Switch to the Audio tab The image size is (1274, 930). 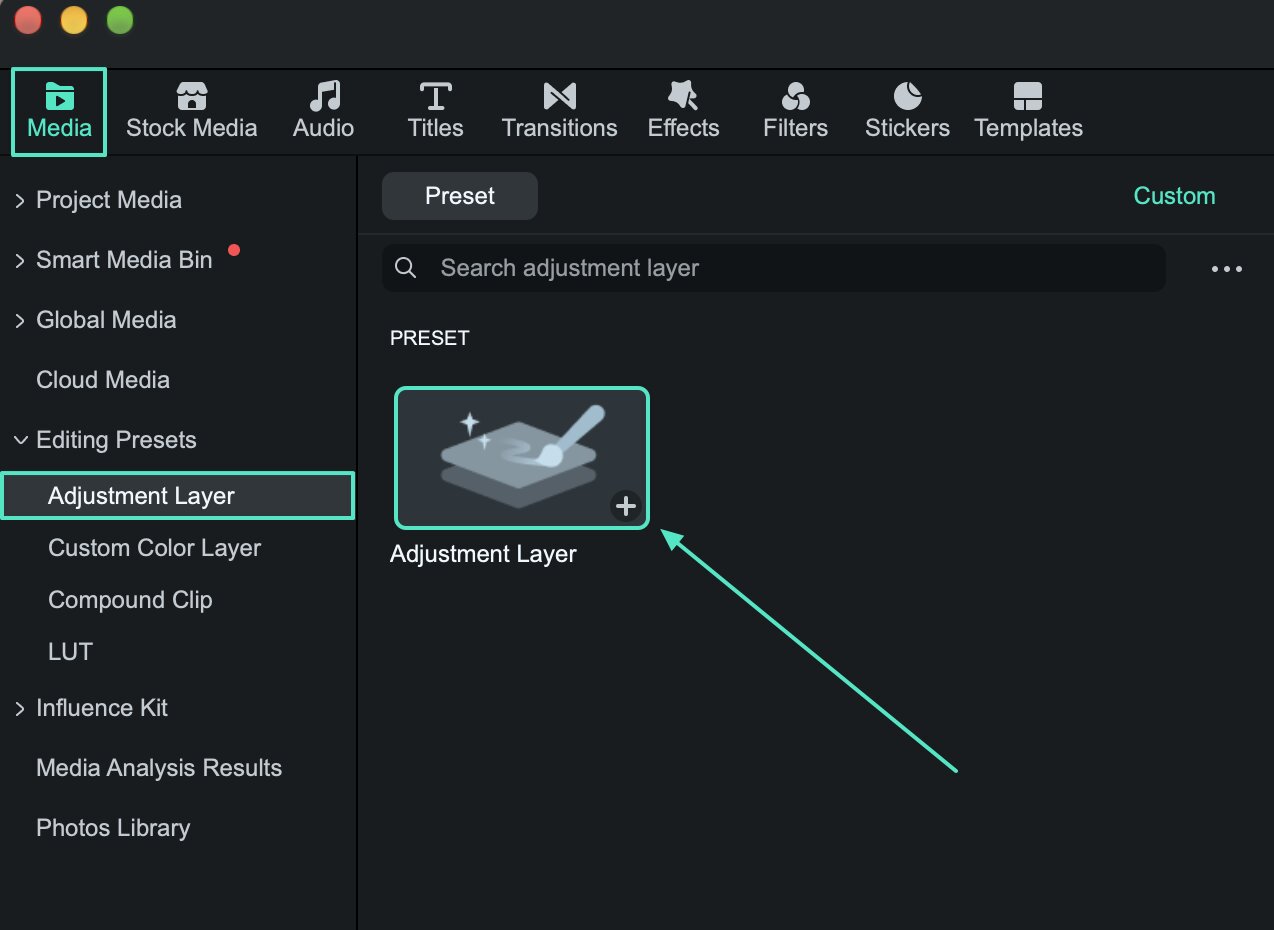[x=323, y=112]
